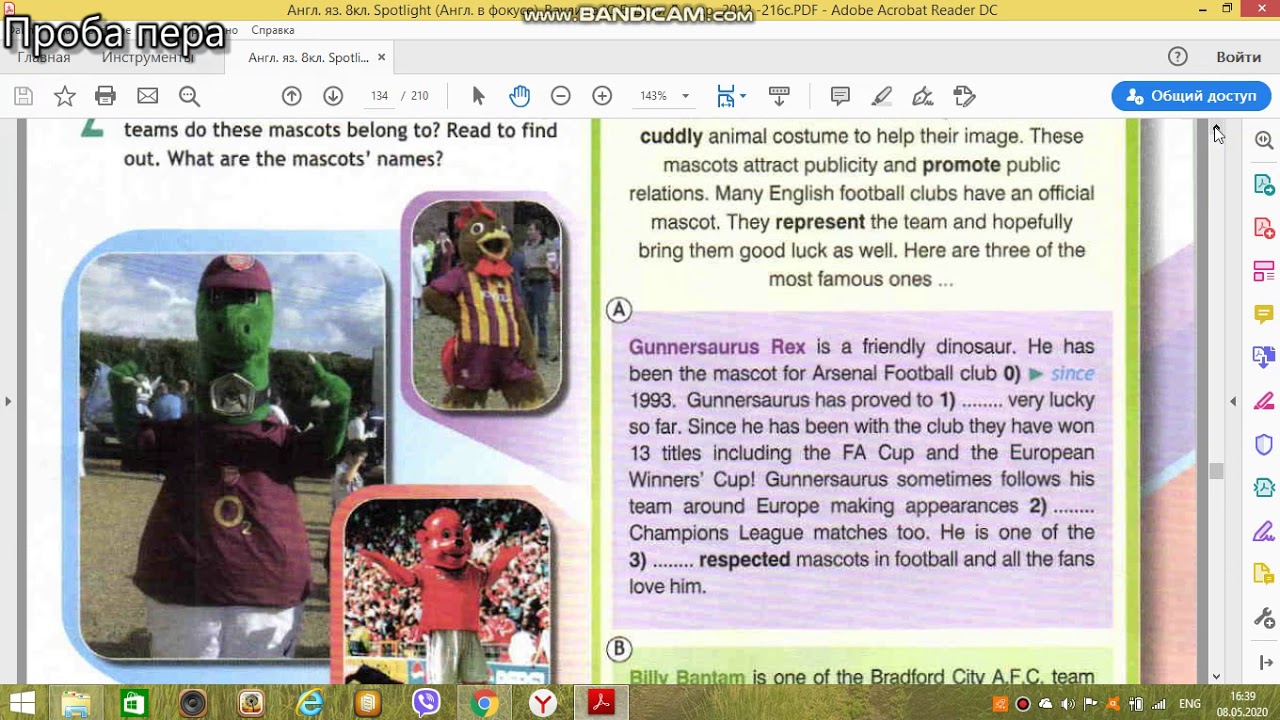
Task: Click the collapse pane arrow icon
Action: point(1264,662)
